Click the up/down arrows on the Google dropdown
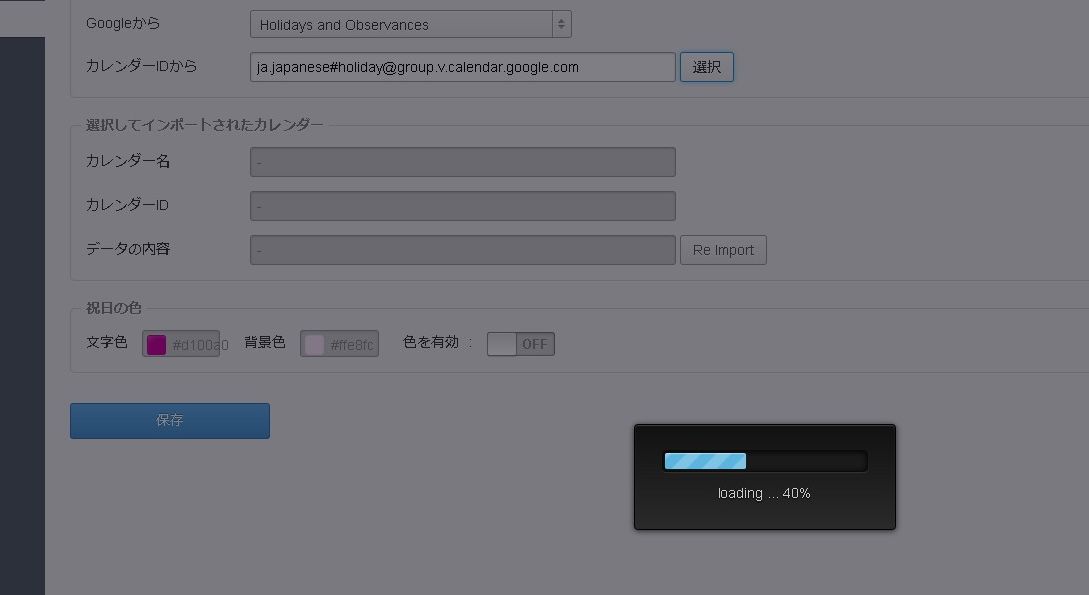 pos(561,23)
